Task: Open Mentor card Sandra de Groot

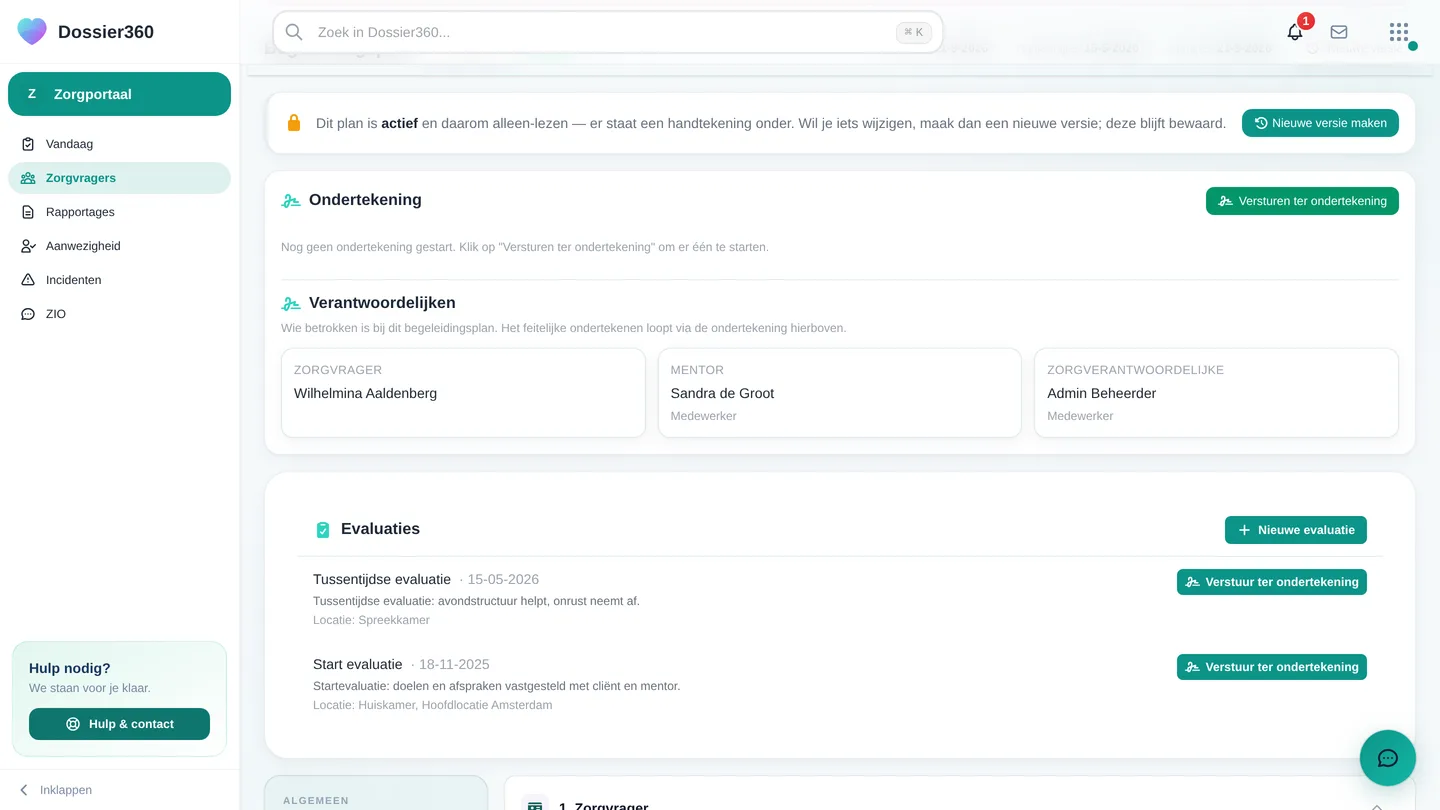Action: tap(840, 393)
